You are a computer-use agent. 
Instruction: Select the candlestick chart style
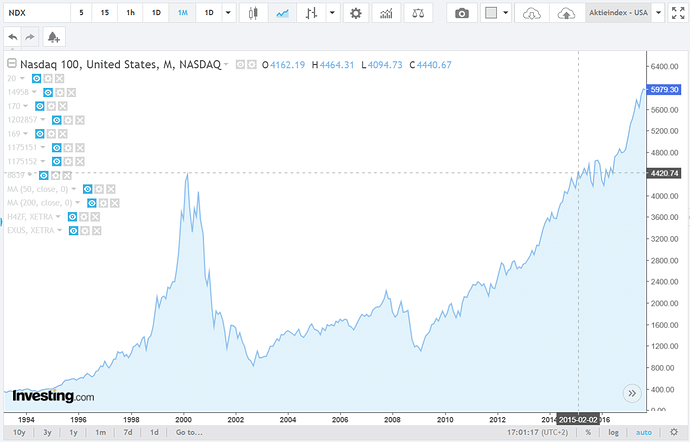click(x=254, y=13)
